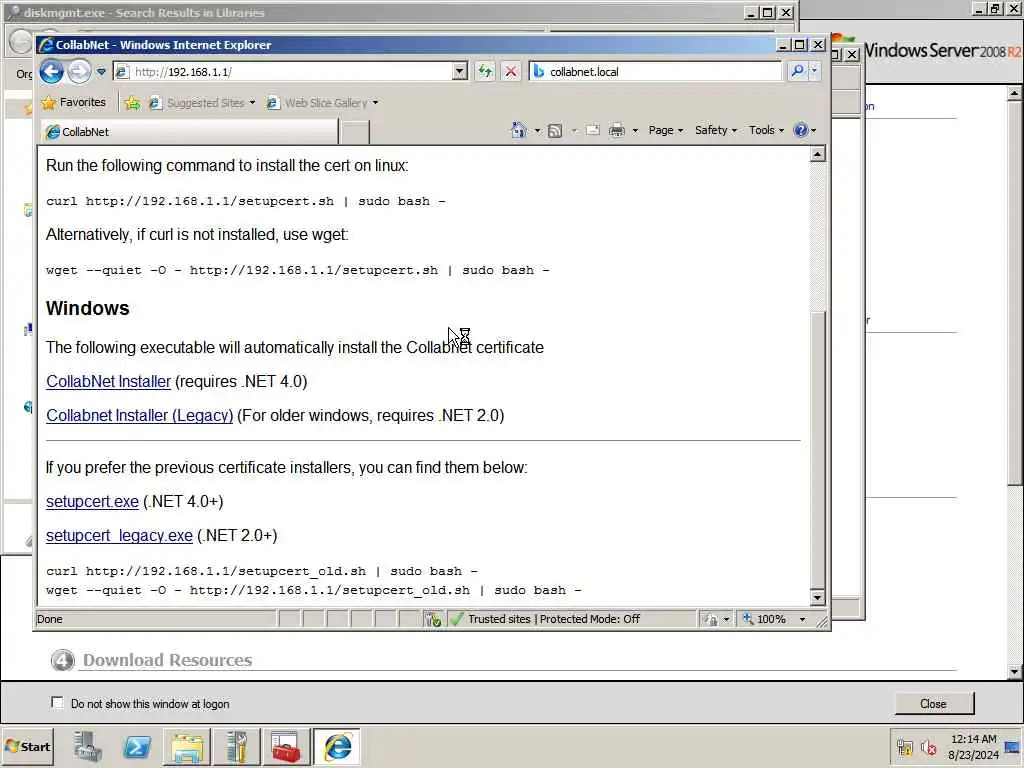Download setupcert.exe link
This screenshot has width=1024, height=768.
pyautogui.click(x=92, y=502)
